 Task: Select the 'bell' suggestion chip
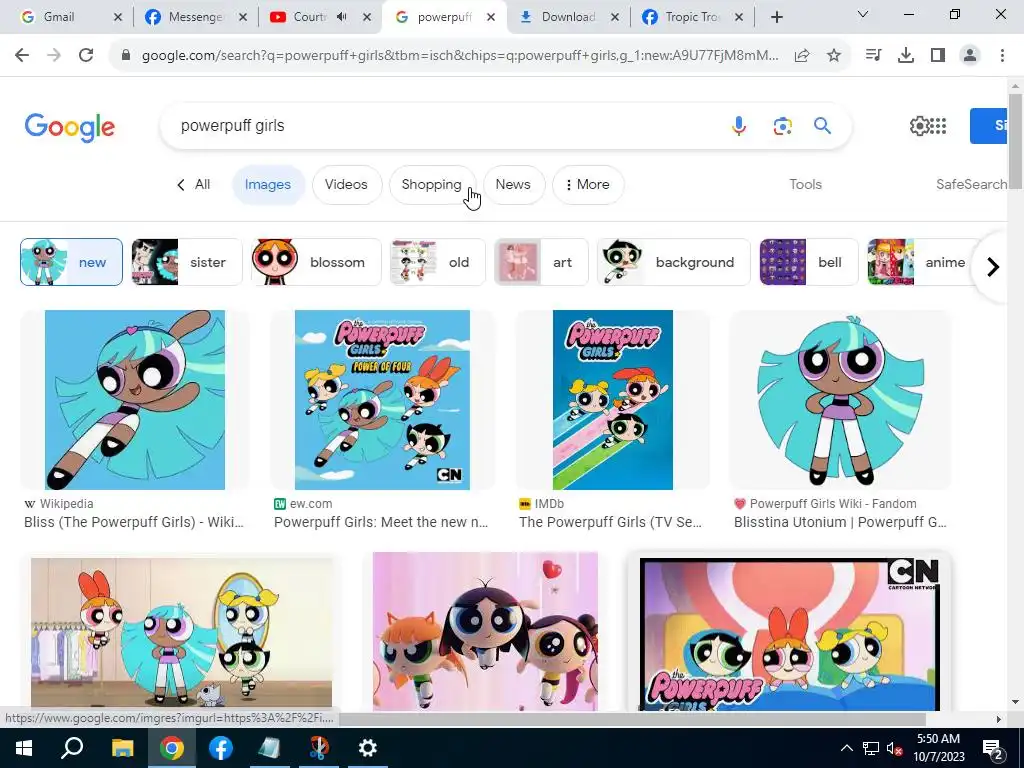tap(808, 262)
